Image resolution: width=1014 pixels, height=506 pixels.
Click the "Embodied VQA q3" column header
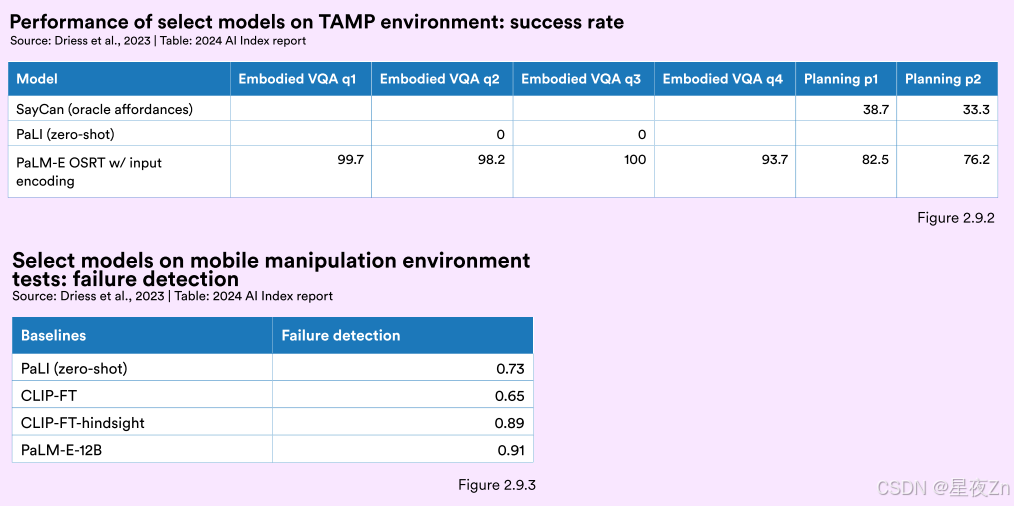(x=584, y=80)
